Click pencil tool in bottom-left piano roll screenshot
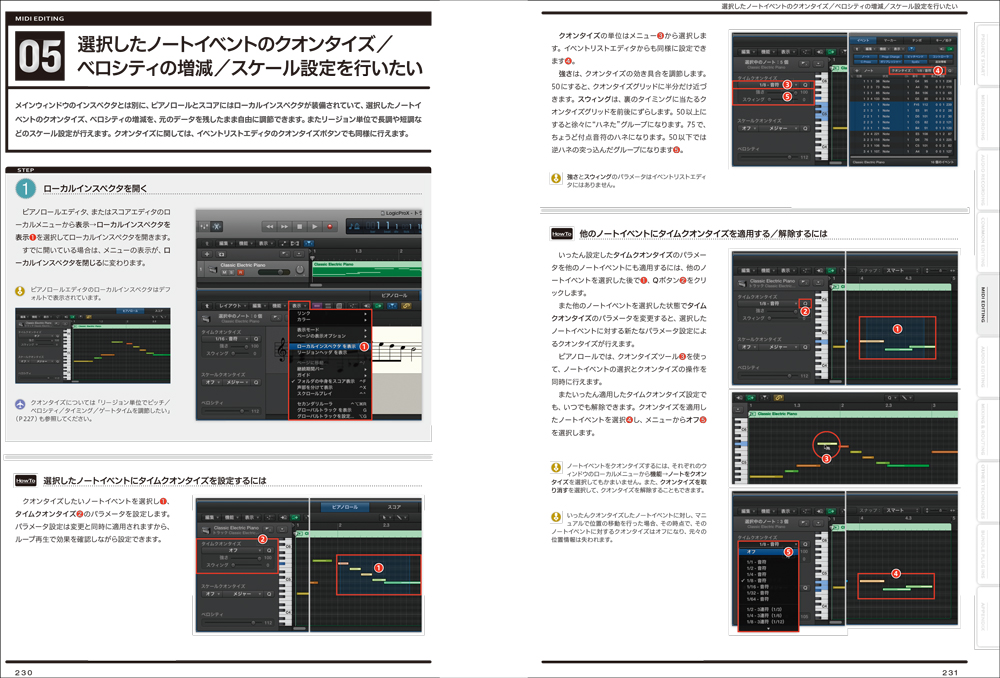Screen dimensions: 1000x678 click(399, 517)
